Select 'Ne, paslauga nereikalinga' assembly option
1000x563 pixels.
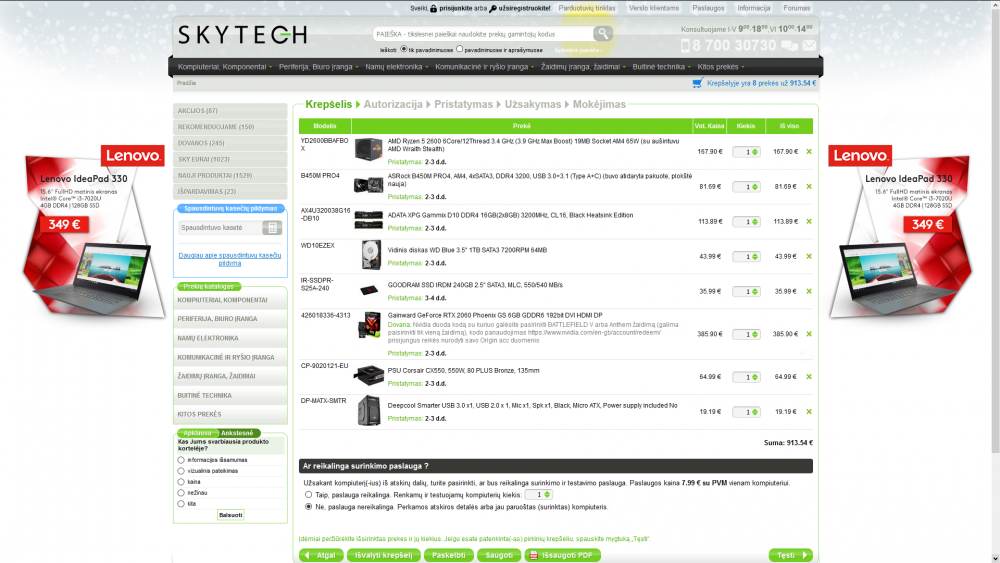[x=309, y=507]
